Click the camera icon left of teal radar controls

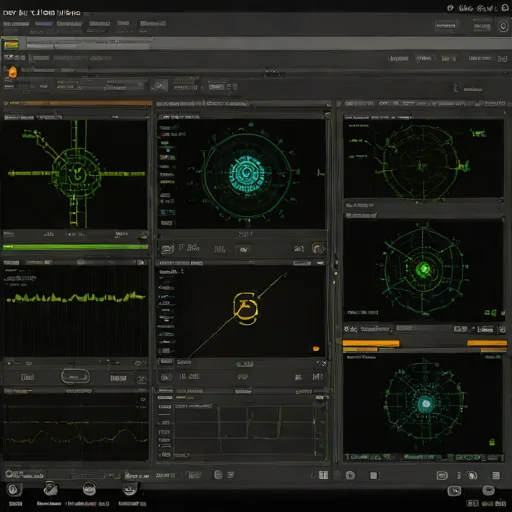tap(167, 249)
